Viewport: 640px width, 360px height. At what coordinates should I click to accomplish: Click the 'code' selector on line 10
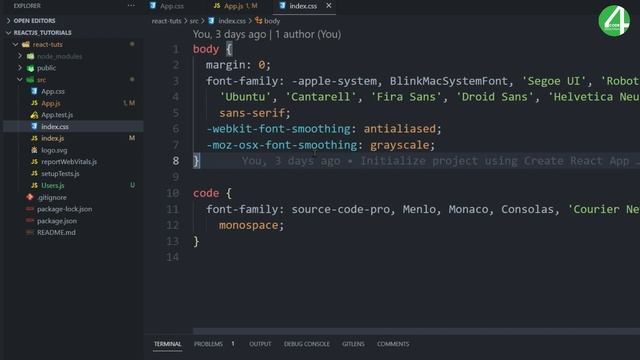(206, 193)
